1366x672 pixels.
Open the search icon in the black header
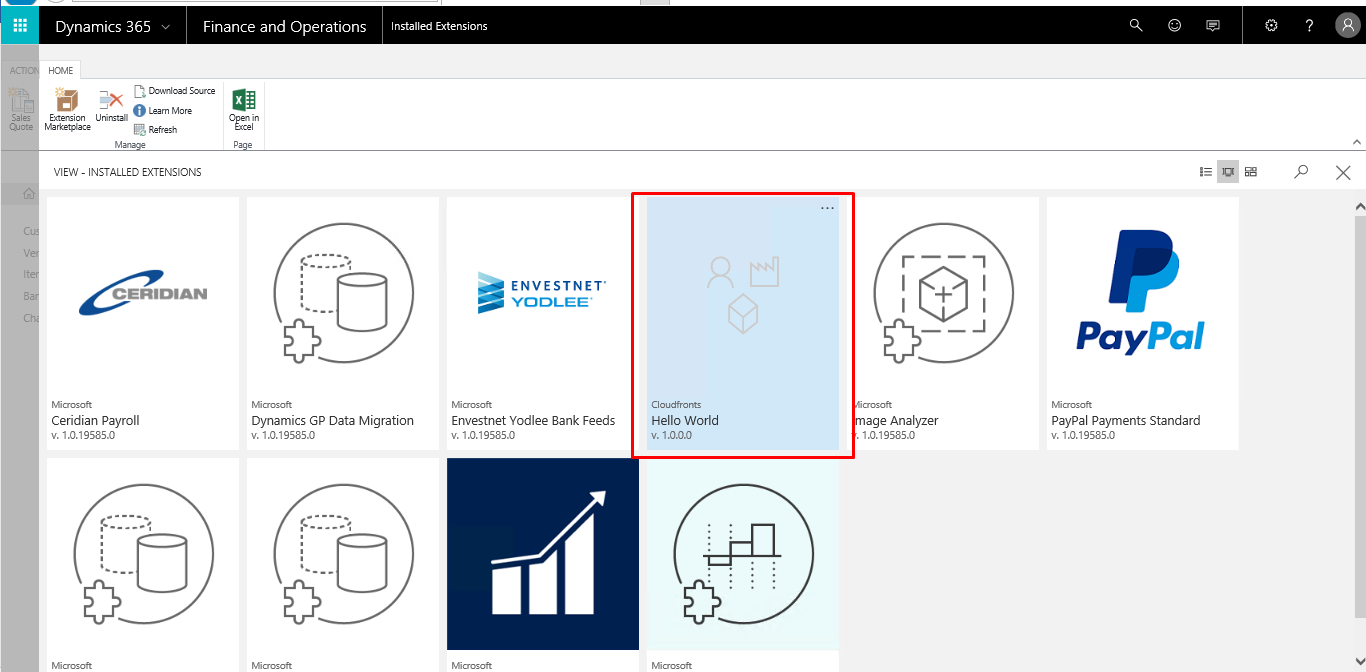[x=1135, y=26]
